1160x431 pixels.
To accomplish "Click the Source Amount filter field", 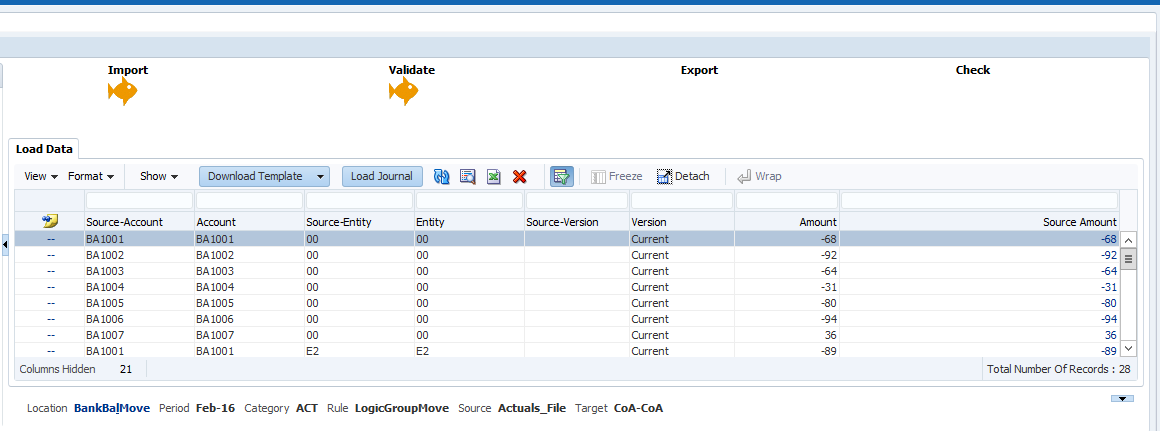I will 979,200.
